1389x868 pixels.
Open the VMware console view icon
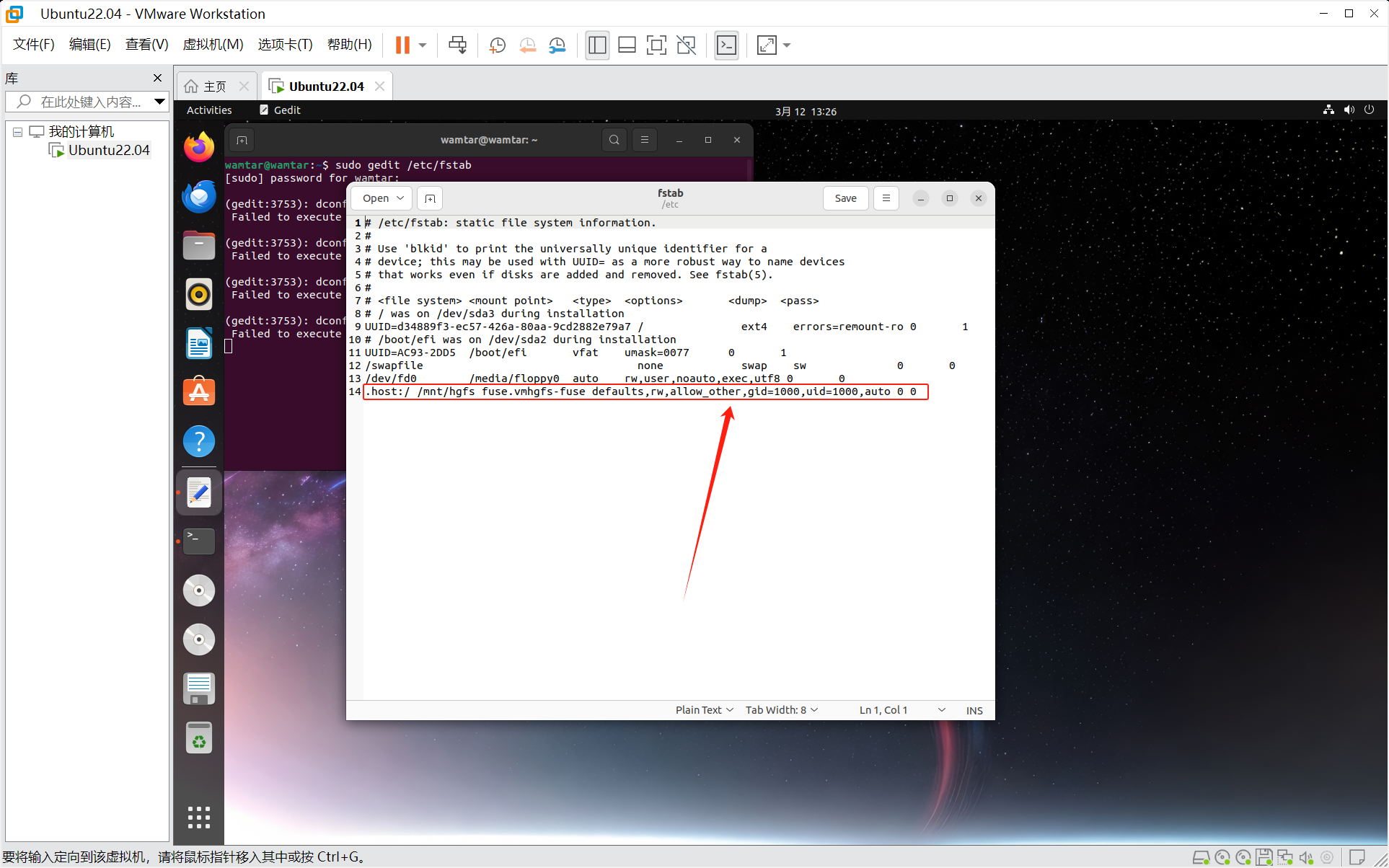[x=726, y=45]
